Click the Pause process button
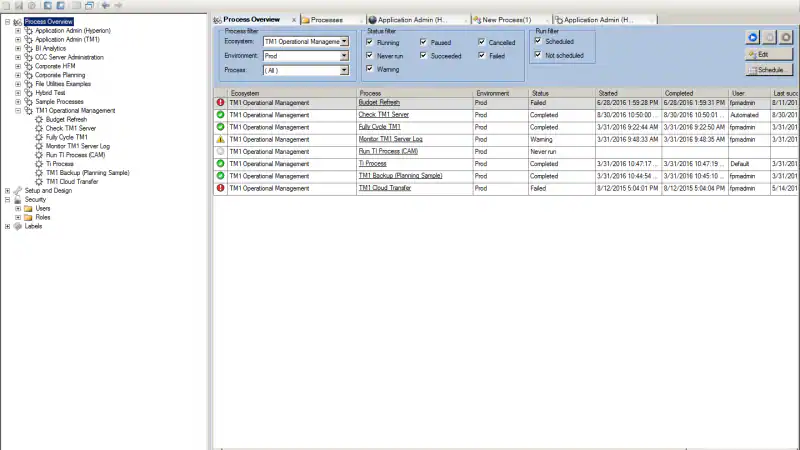Screen dimensions: 800x450 click(769, 37)
